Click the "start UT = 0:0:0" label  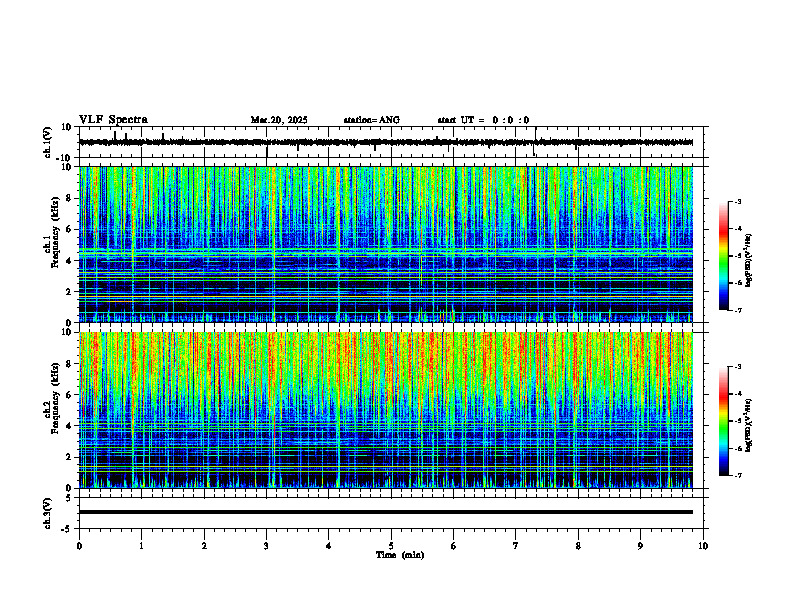tap(483, 120)
